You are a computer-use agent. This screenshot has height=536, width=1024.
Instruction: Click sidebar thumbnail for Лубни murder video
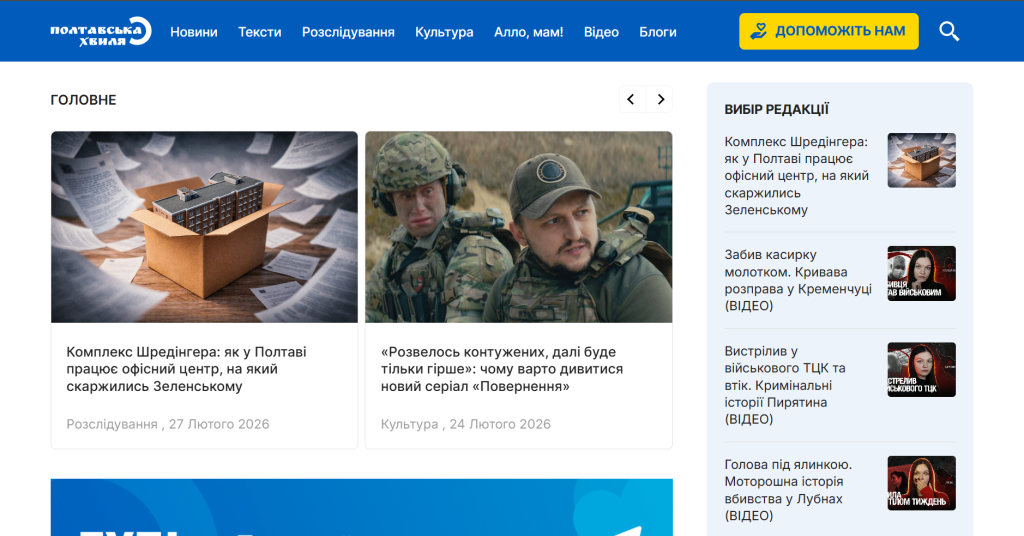[x=921, y=483]
